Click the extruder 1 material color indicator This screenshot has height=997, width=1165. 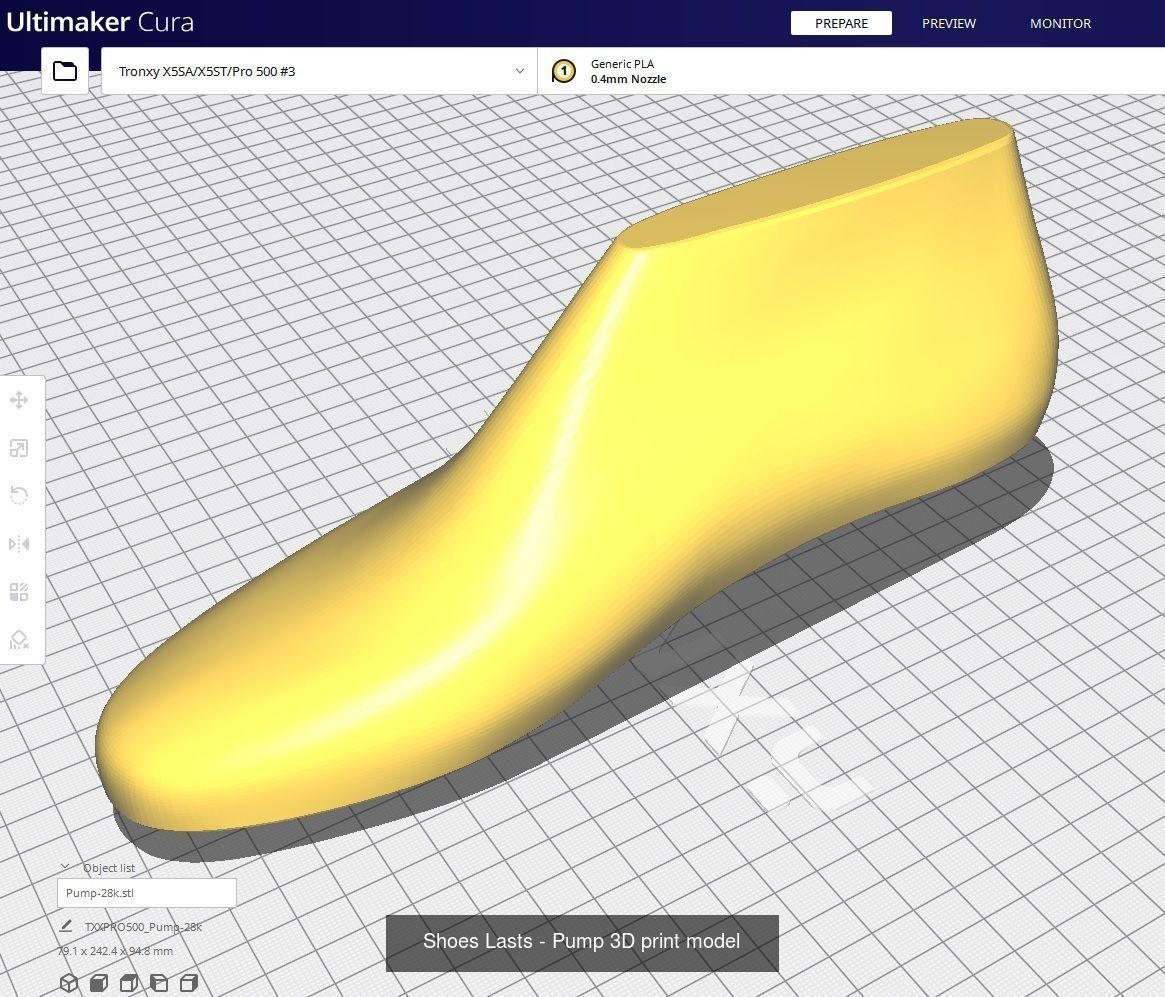(564, 70)
